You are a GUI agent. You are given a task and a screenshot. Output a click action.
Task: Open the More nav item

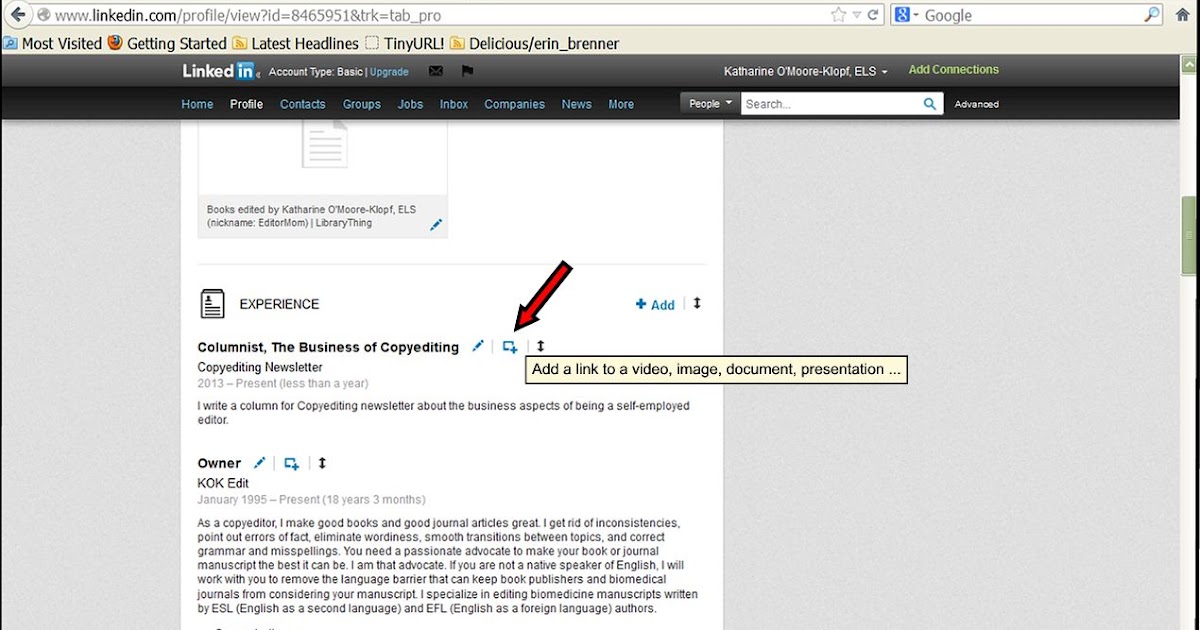coord(621,104)
